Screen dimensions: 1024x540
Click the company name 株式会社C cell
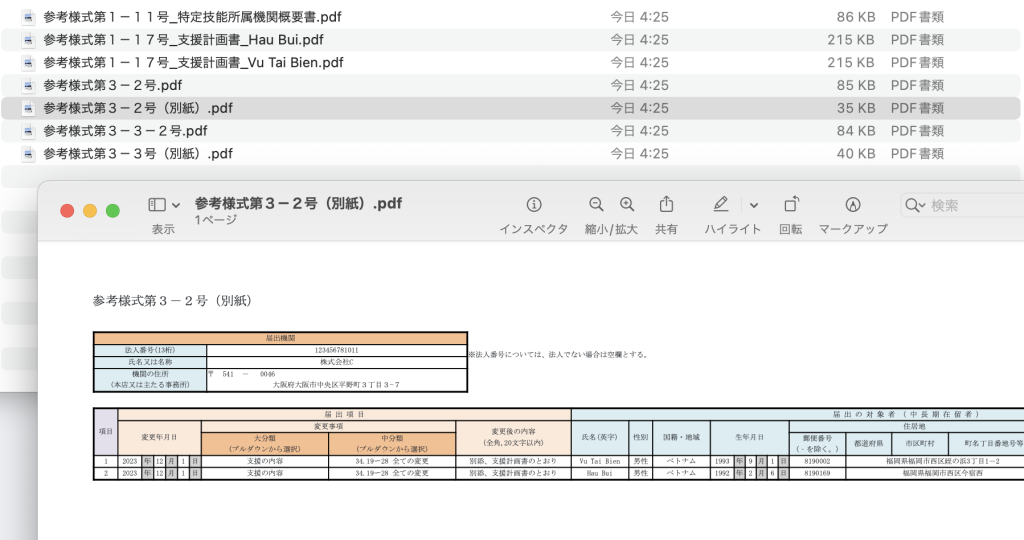coord(336,362)
